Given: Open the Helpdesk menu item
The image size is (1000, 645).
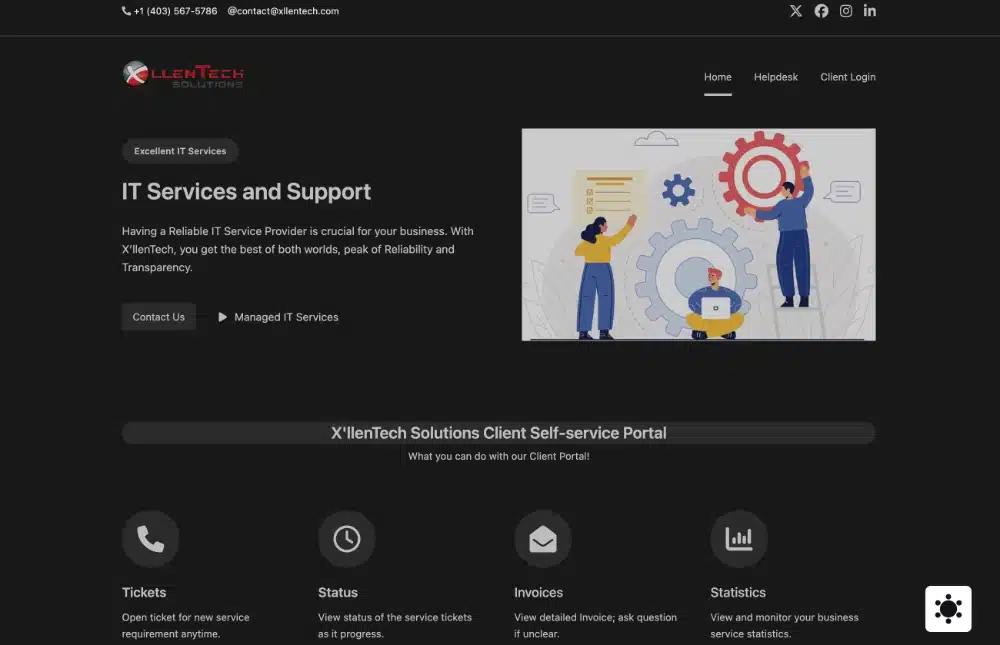Looking at the screenshot, I should 776,77.
